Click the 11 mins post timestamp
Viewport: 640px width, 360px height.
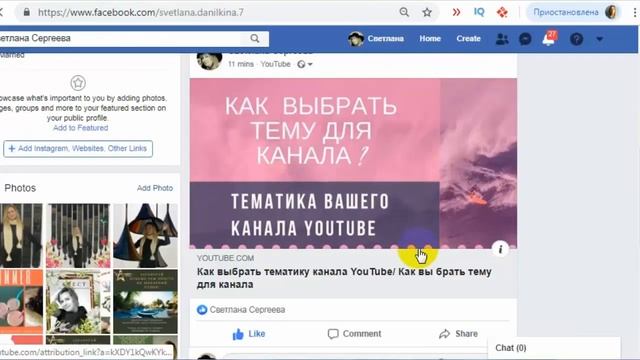[x=240, y=64]
